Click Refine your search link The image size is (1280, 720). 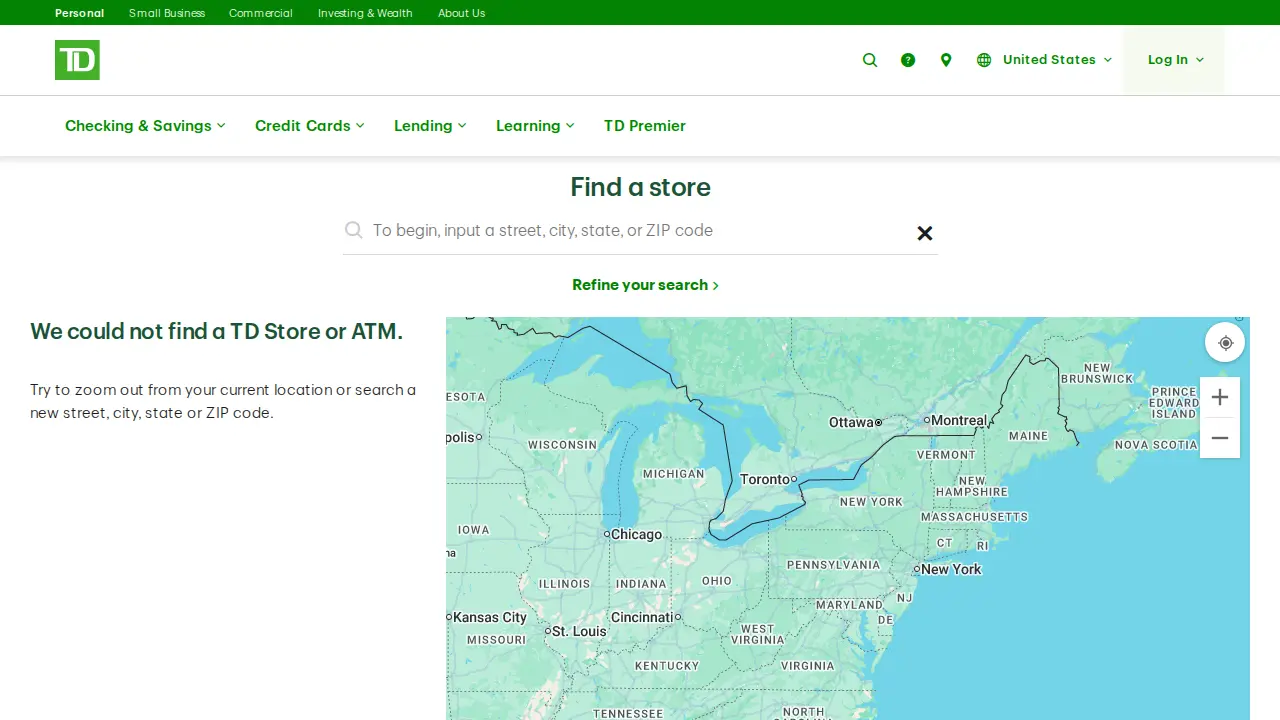point(645,285)
